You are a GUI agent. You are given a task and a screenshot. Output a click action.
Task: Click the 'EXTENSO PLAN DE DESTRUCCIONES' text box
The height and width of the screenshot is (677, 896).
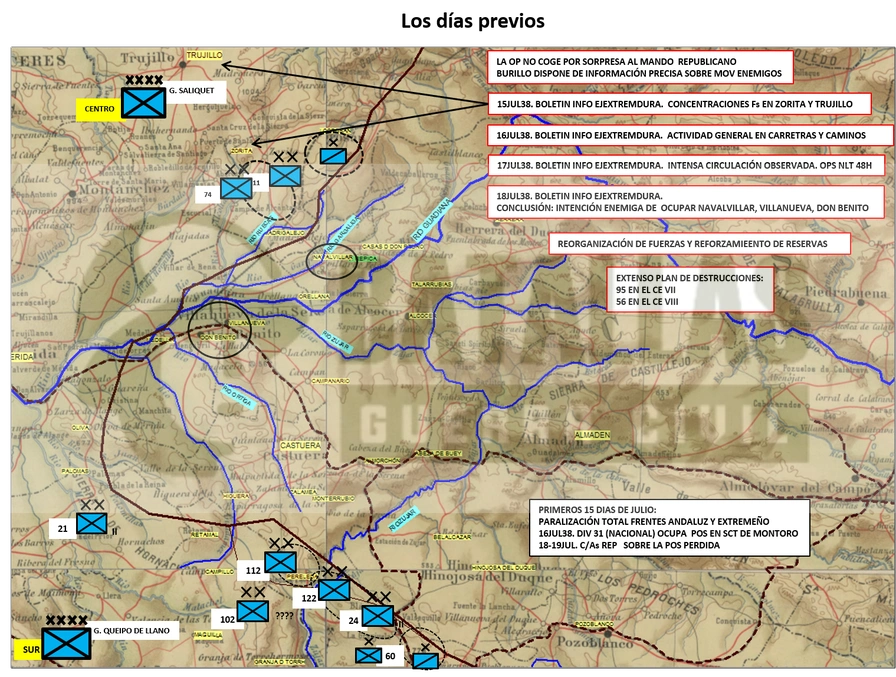point(690,290)
